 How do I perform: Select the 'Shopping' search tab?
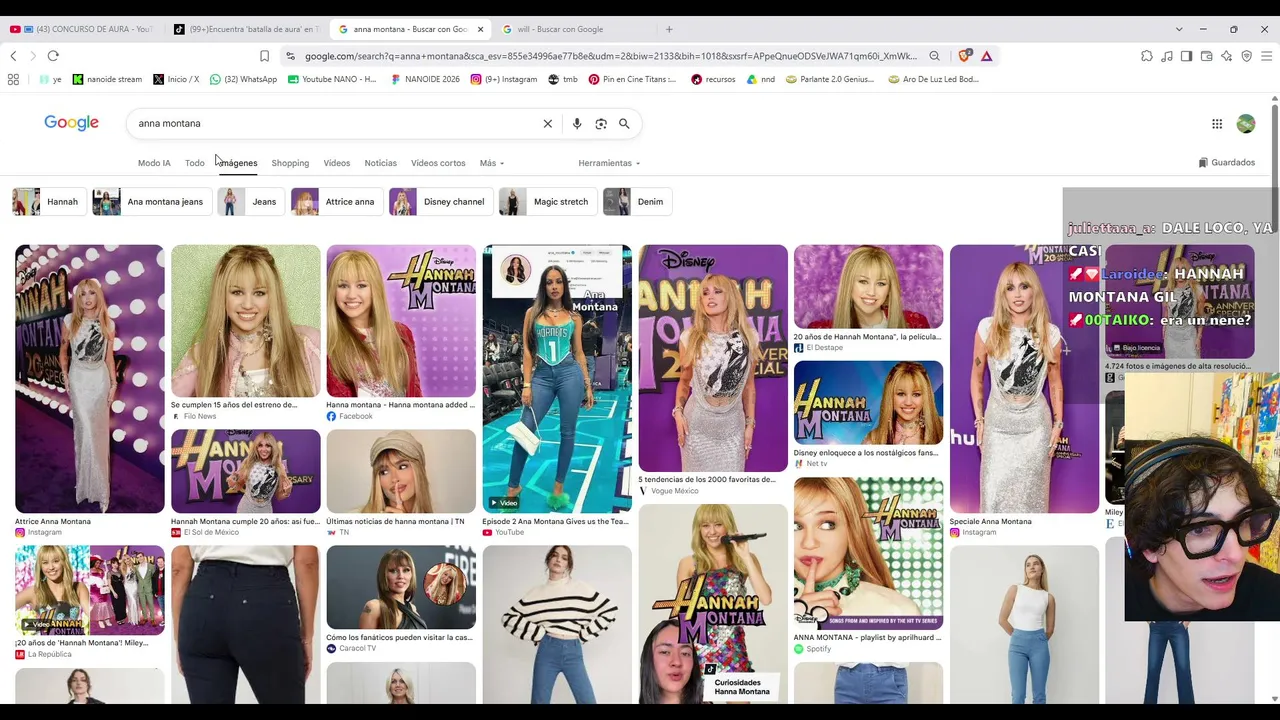pyautogui.click(x=290, y=163)
